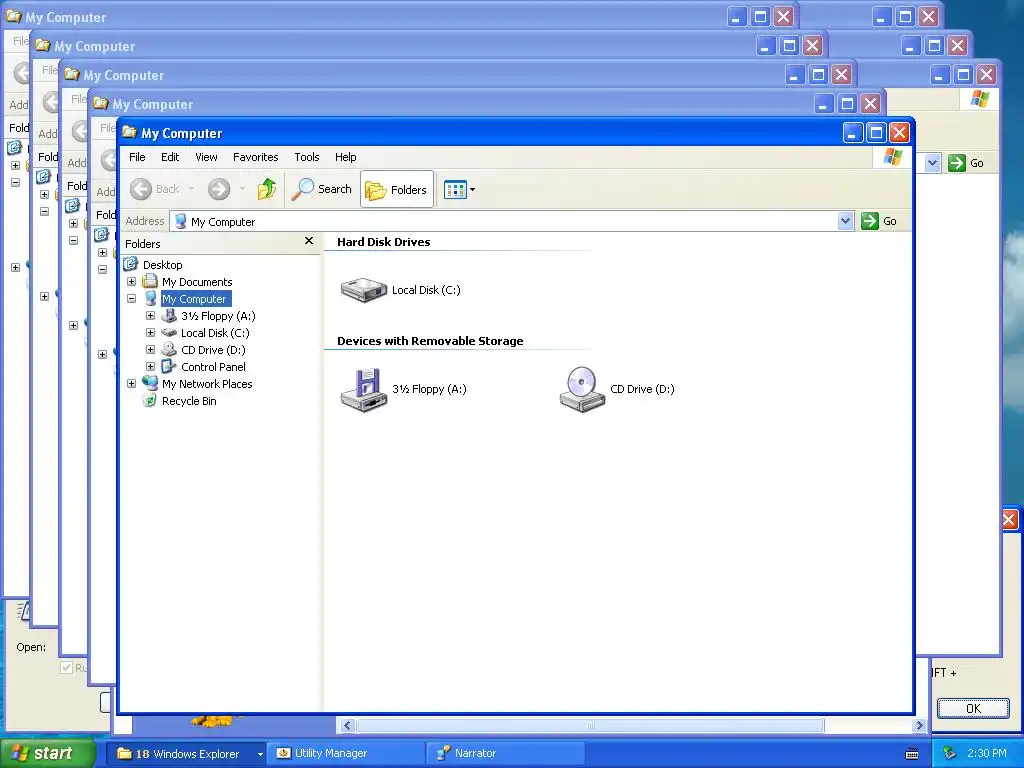Screen dimensions: 1024x768
Task: Open the 18 Windows Explorer taskbar group
Action: pos(187,754)
